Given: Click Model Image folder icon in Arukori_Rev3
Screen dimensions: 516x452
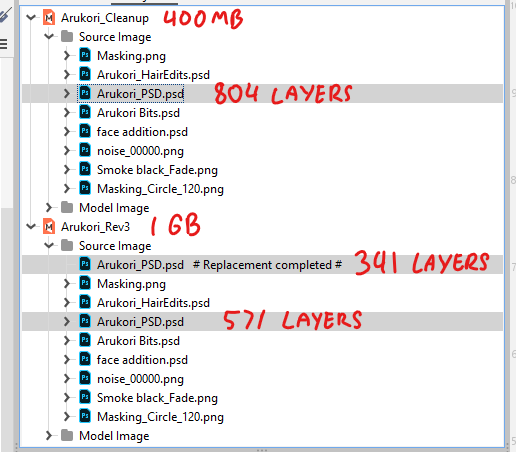Looking at the screenshot, I should (x=67, y=435).
